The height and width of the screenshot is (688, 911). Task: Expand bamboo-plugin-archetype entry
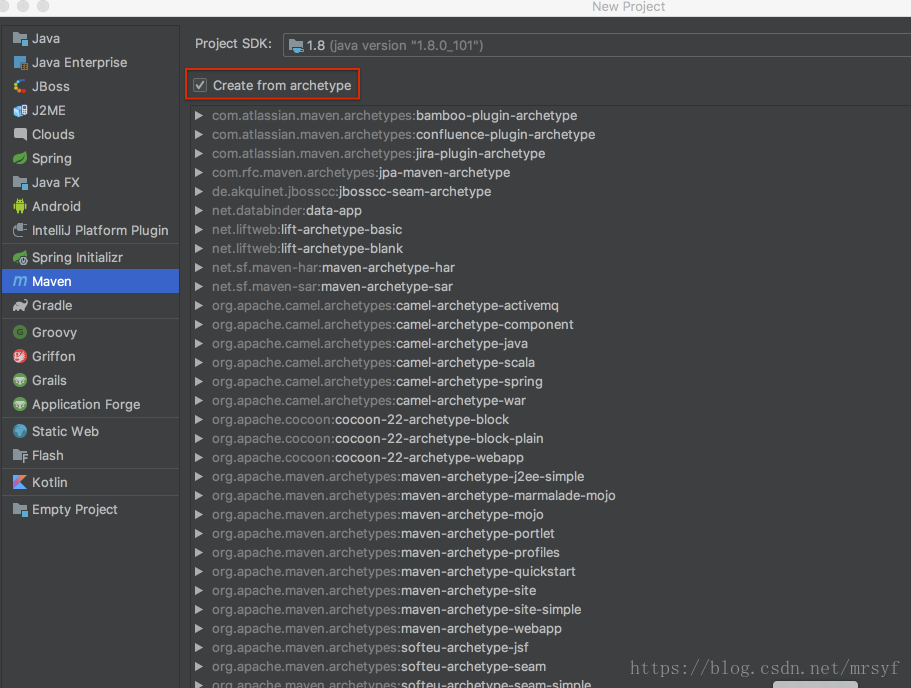(x=199, y=116)
